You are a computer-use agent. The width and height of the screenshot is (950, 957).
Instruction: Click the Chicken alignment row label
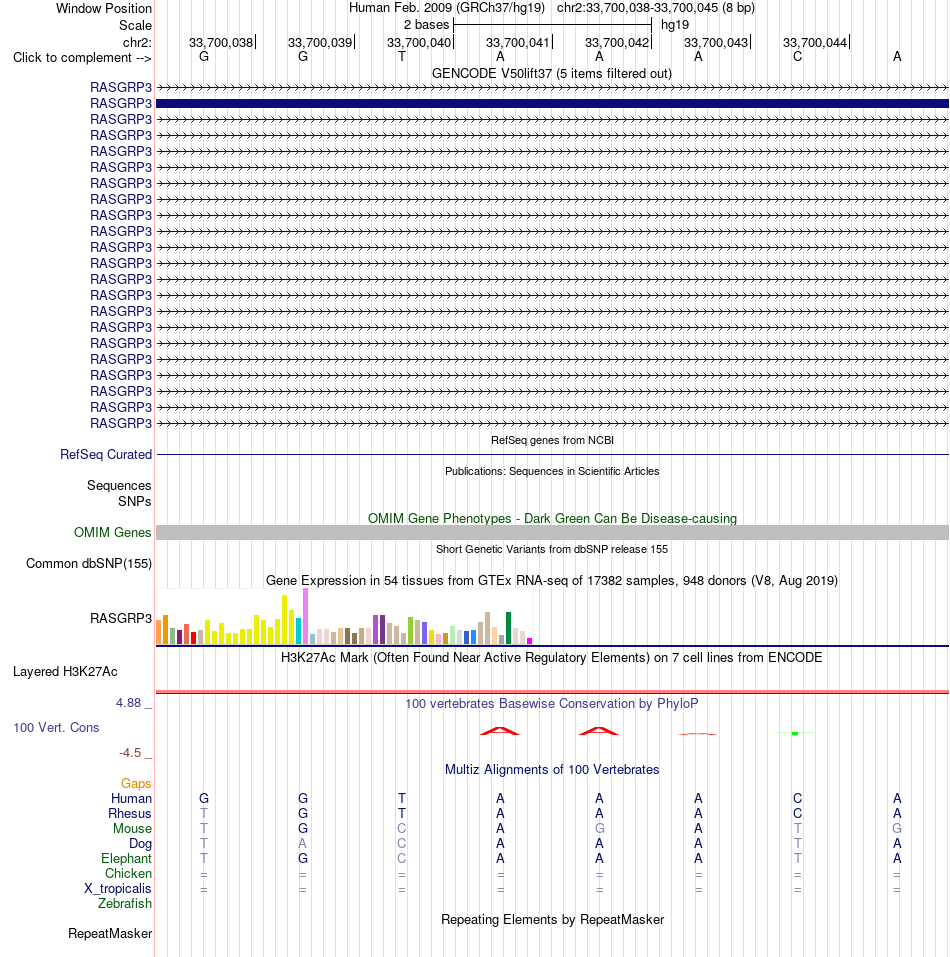[128, 873]
